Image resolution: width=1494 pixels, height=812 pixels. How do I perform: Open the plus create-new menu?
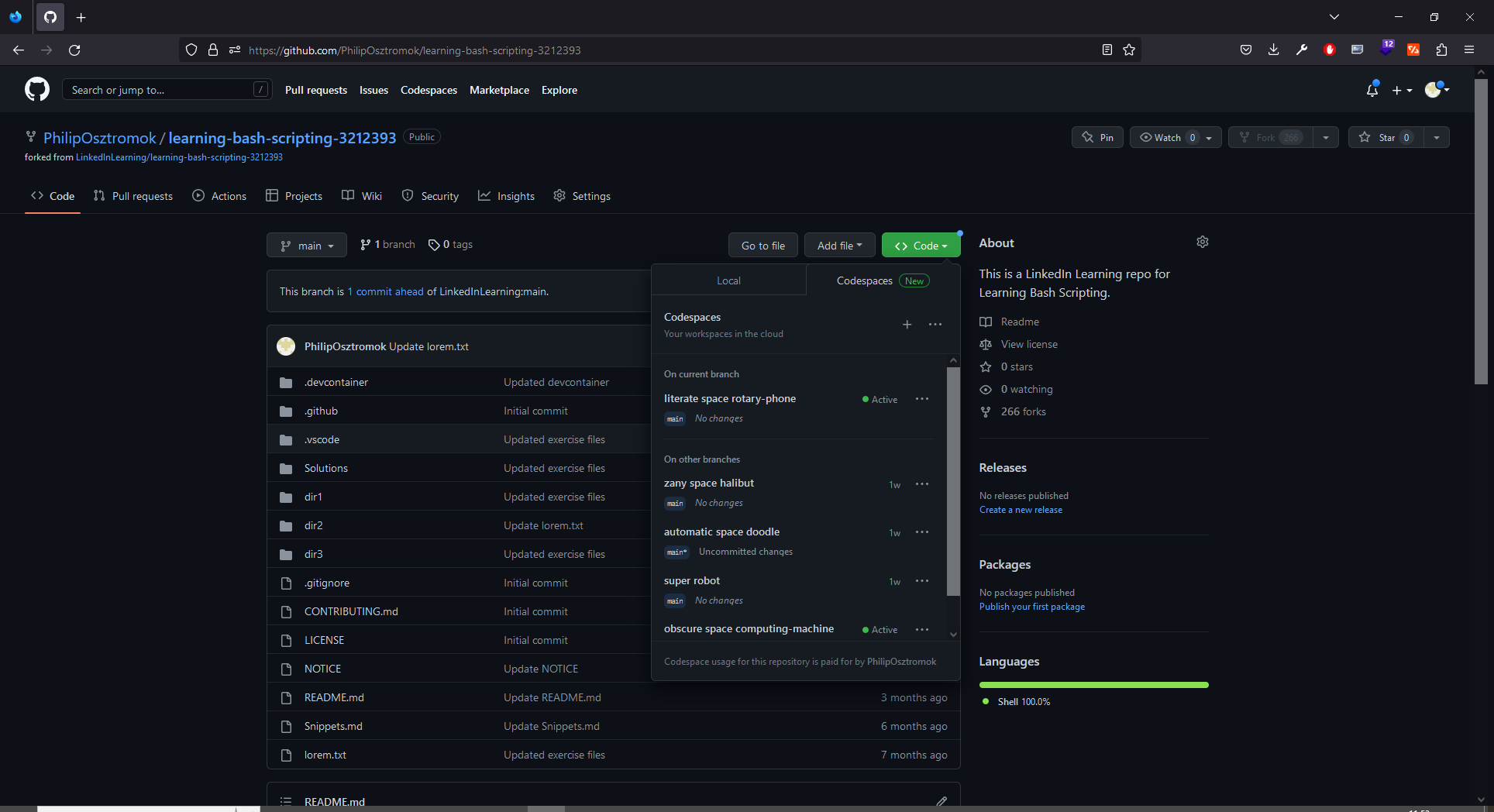point(1402,91)
